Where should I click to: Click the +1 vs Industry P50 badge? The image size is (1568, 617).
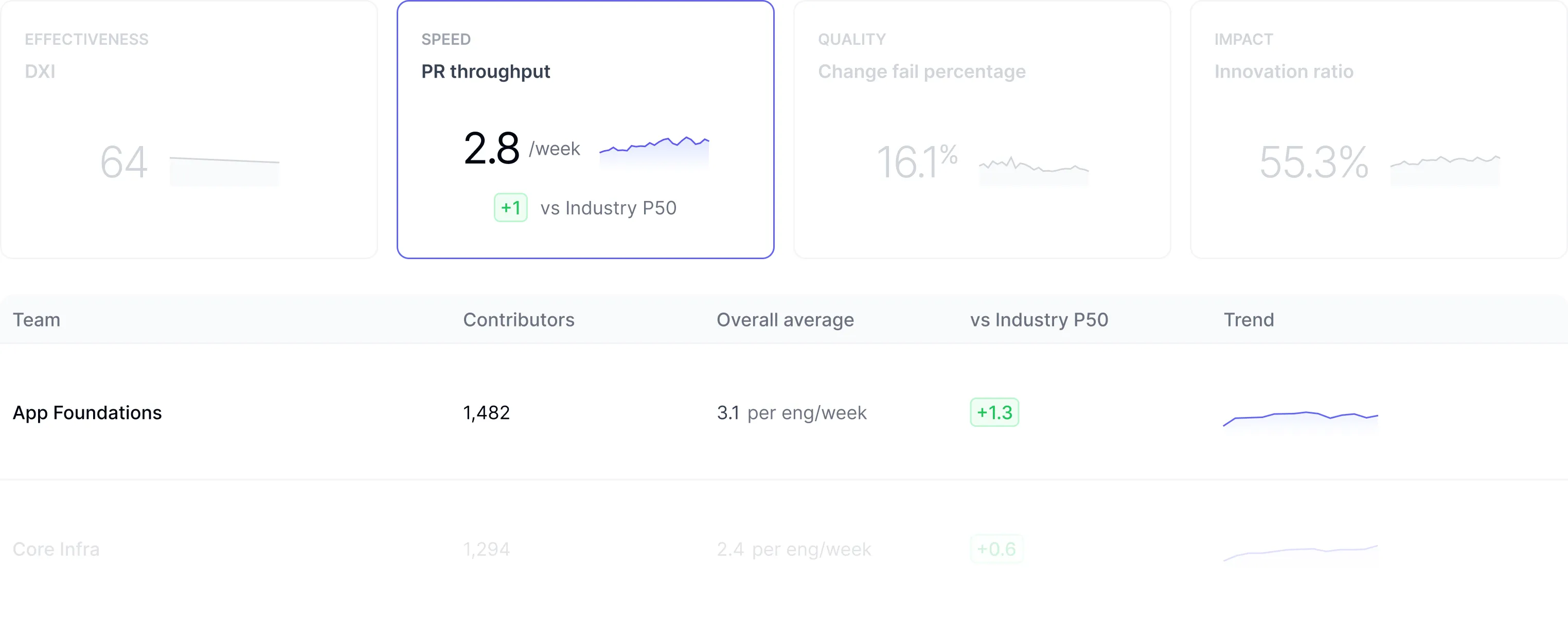tap(511, 208)
